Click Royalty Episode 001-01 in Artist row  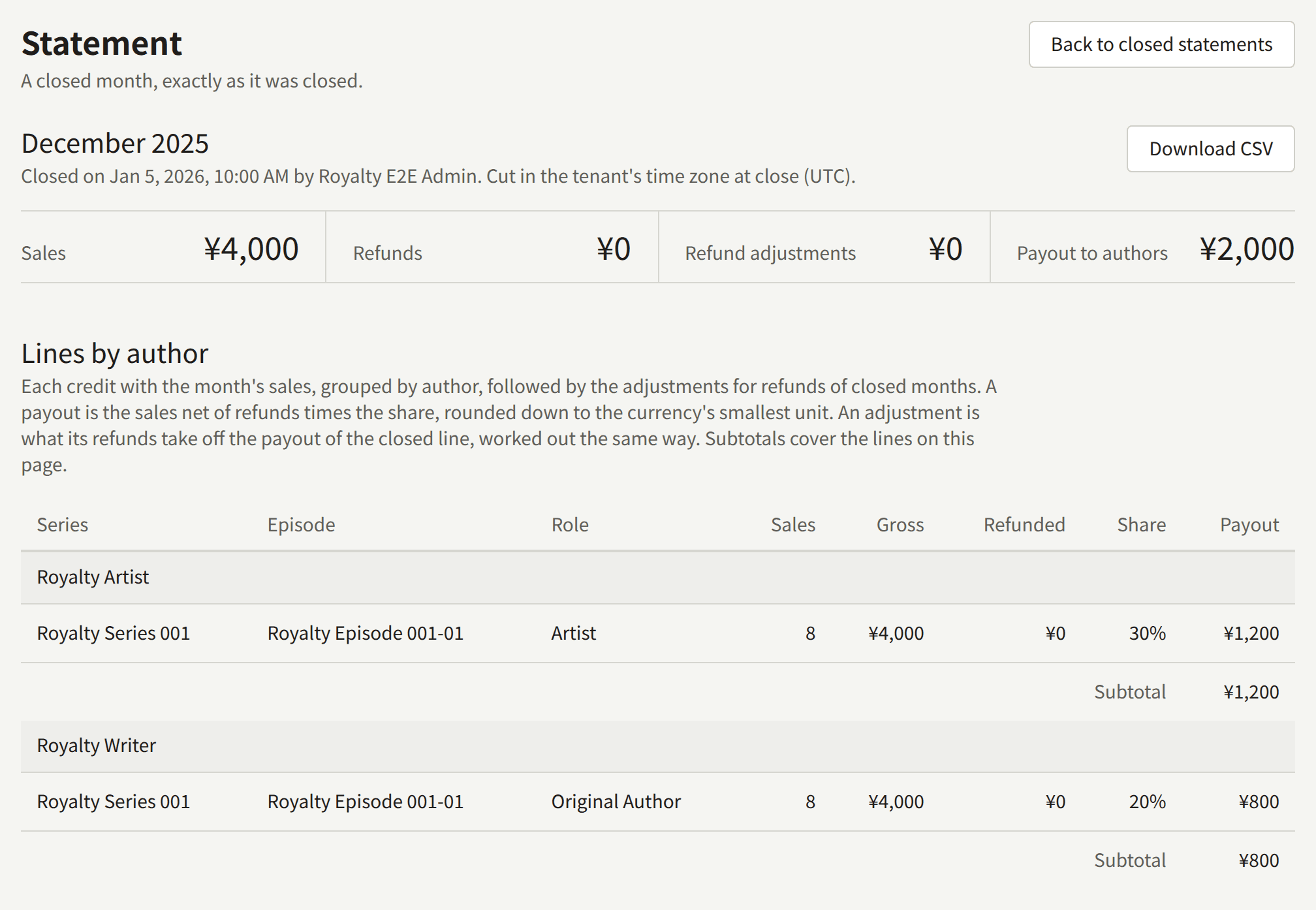tap(366, 633)
